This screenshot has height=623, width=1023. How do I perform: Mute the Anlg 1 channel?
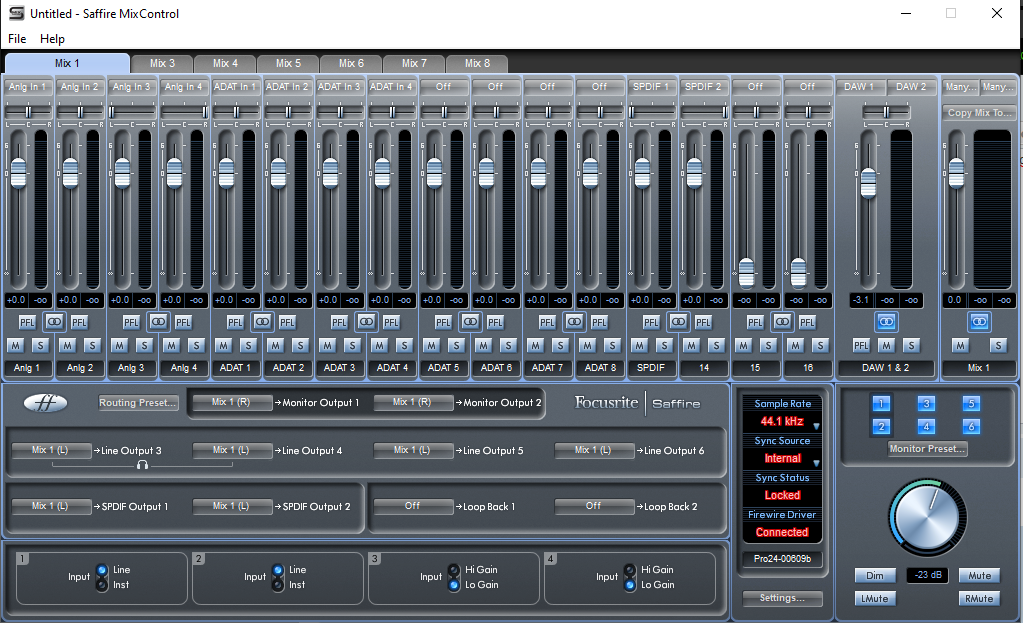tap(15, 345)
